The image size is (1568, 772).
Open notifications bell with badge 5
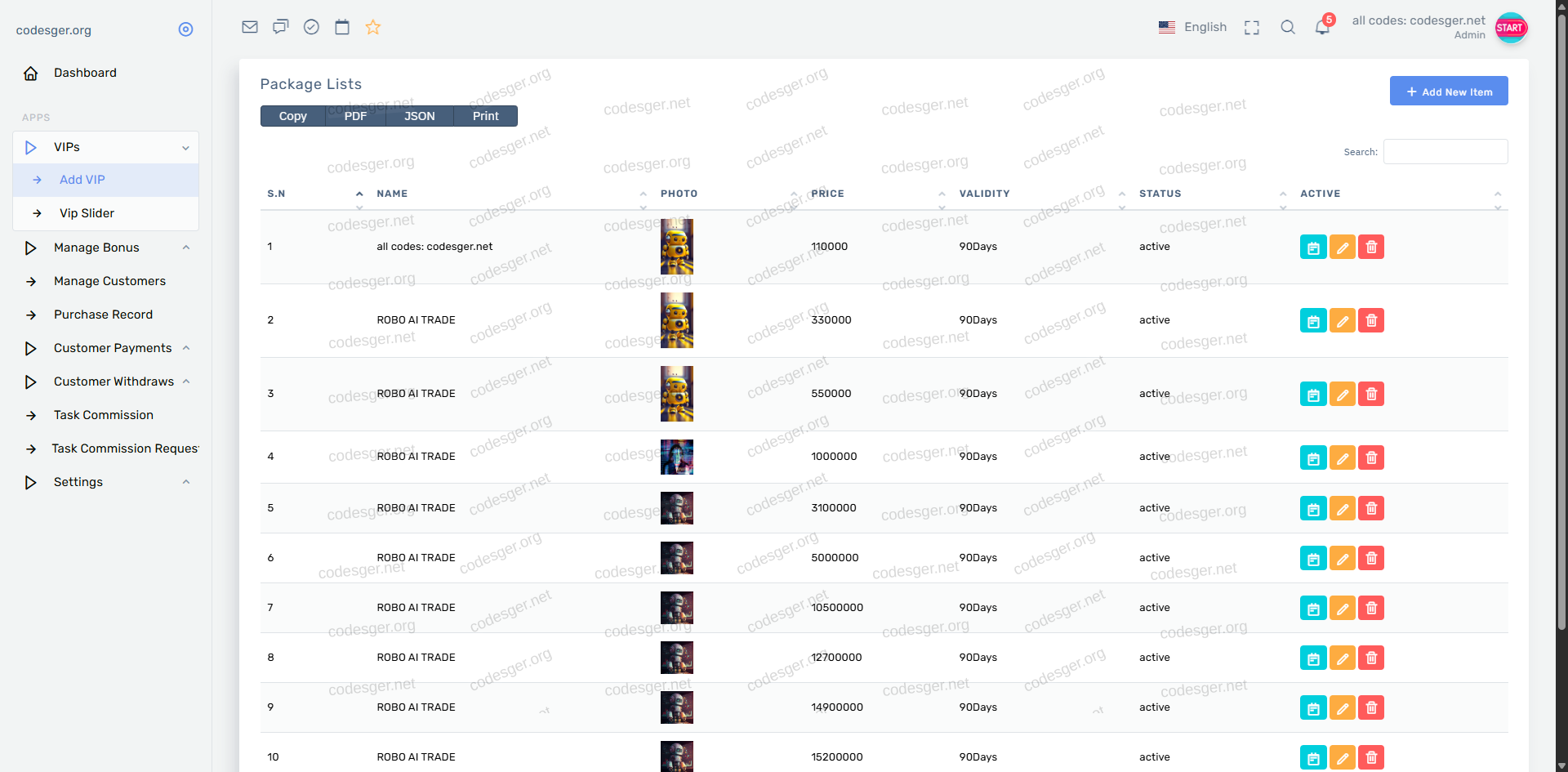[1322, 27]
